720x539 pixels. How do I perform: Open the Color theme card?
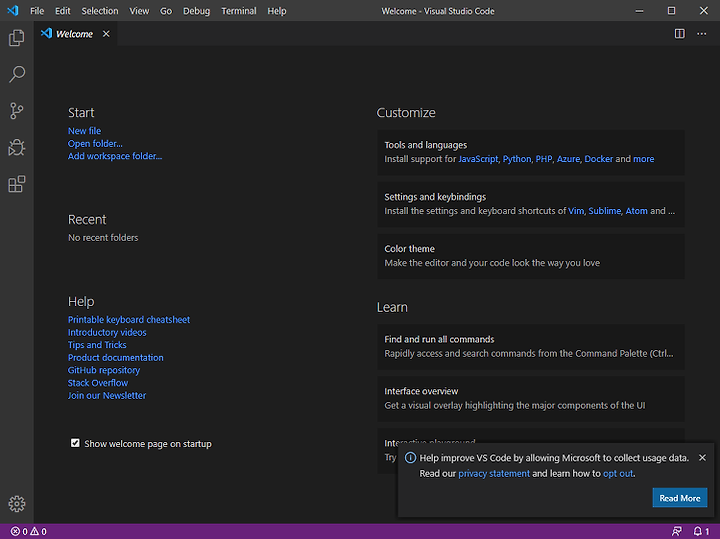point(531,256)
